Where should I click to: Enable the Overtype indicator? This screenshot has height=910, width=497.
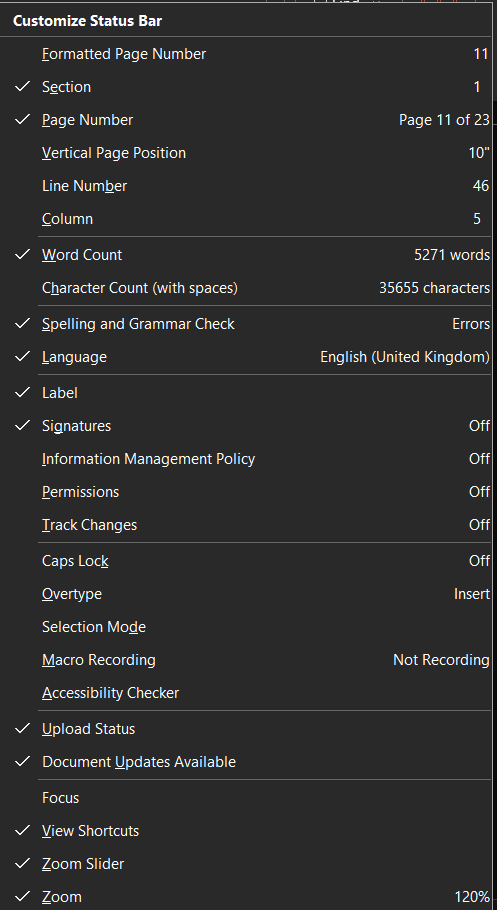coord(246,594)
